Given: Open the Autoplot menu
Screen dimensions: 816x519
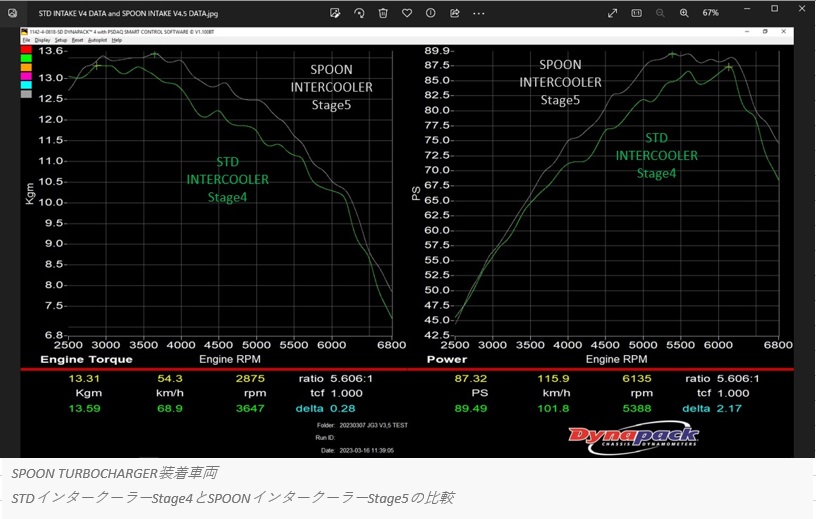Looking at the screenshot, I should point(97,40).
